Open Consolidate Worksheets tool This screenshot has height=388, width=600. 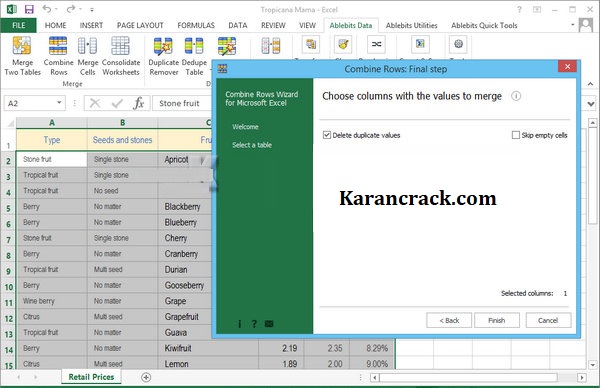pyautogui.click(x=121, y=56)
